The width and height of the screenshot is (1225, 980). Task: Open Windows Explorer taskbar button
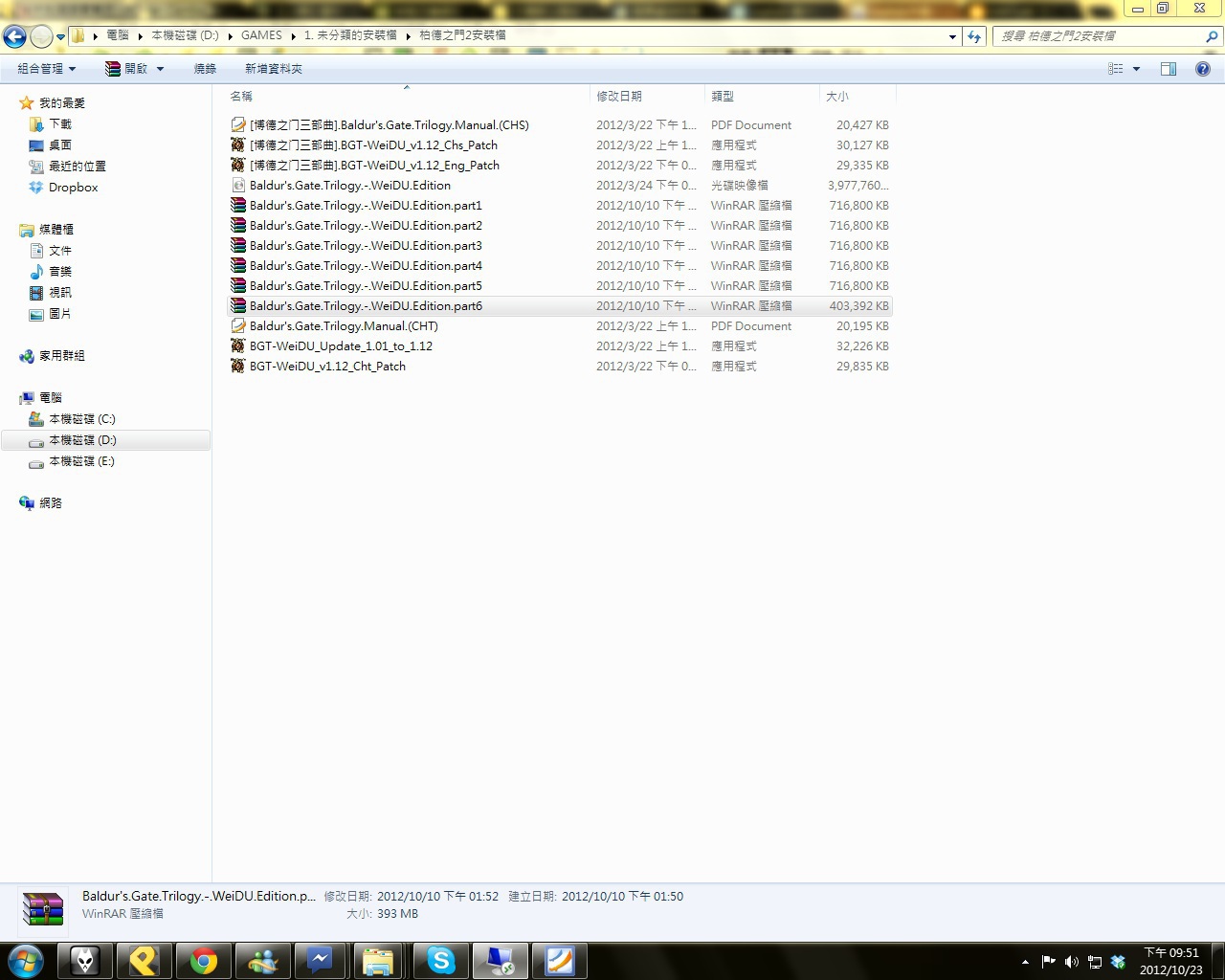coord(377,961)
